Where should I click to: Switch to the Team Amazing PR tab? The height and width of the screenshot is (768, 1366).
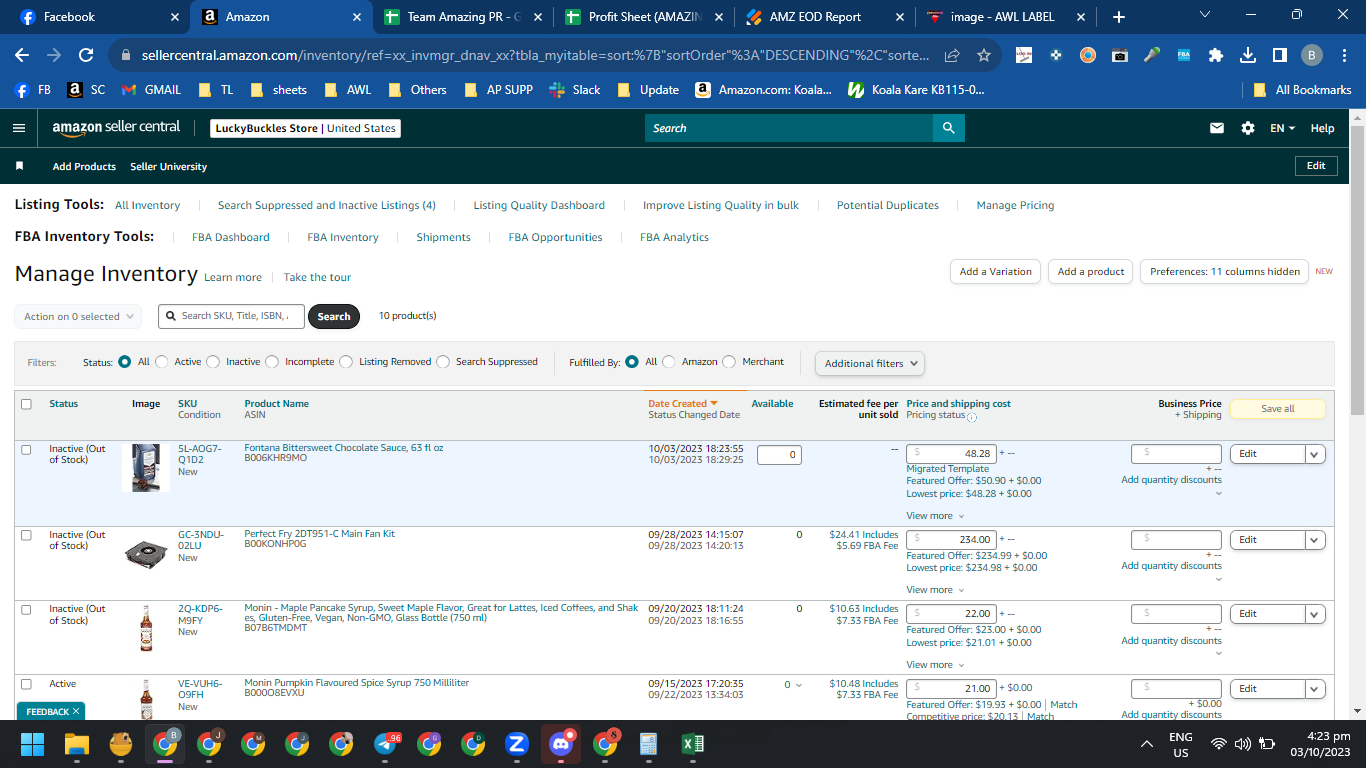click(462, 17)
